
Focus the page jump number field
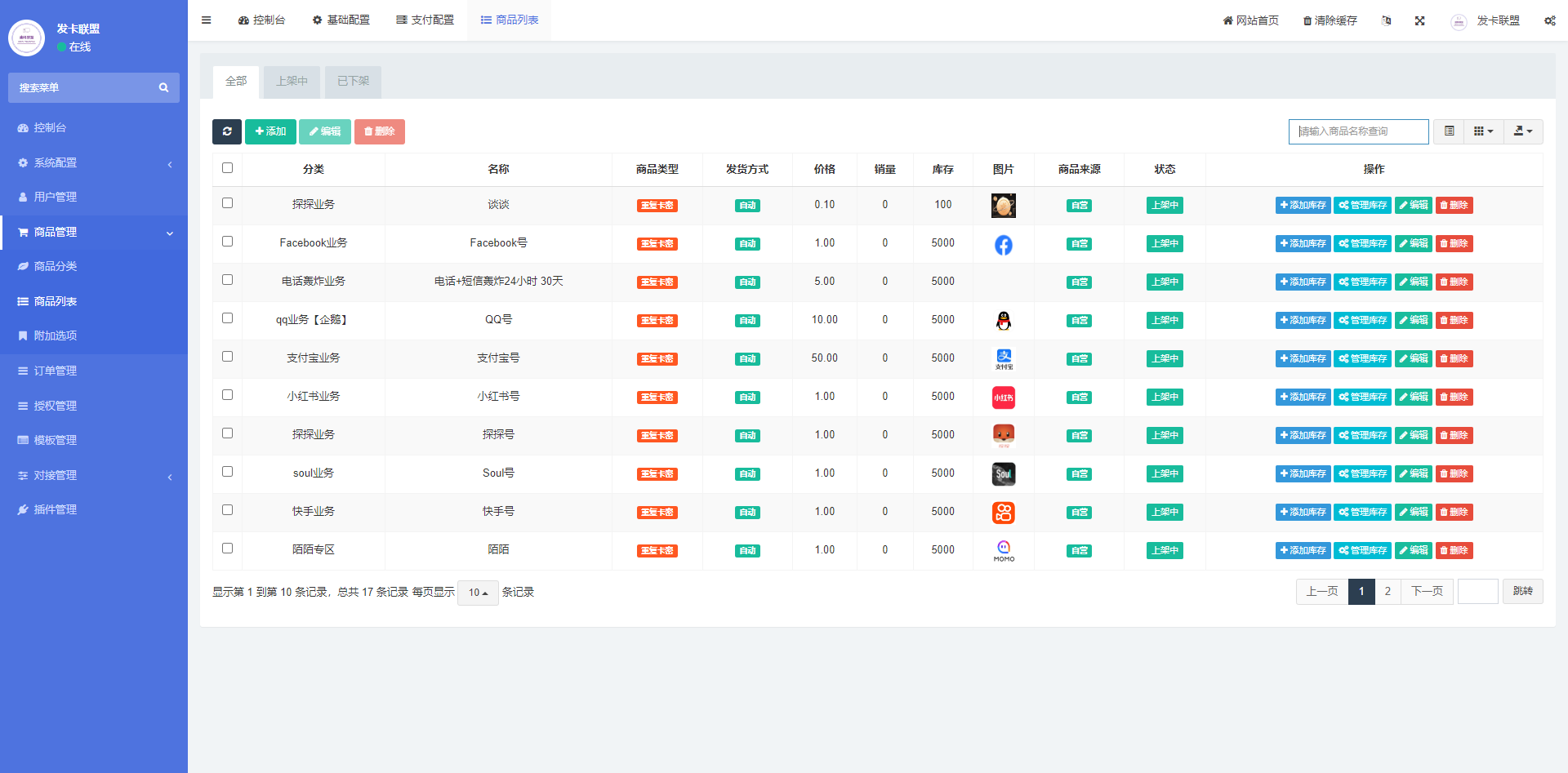[x=1478, y=592]
